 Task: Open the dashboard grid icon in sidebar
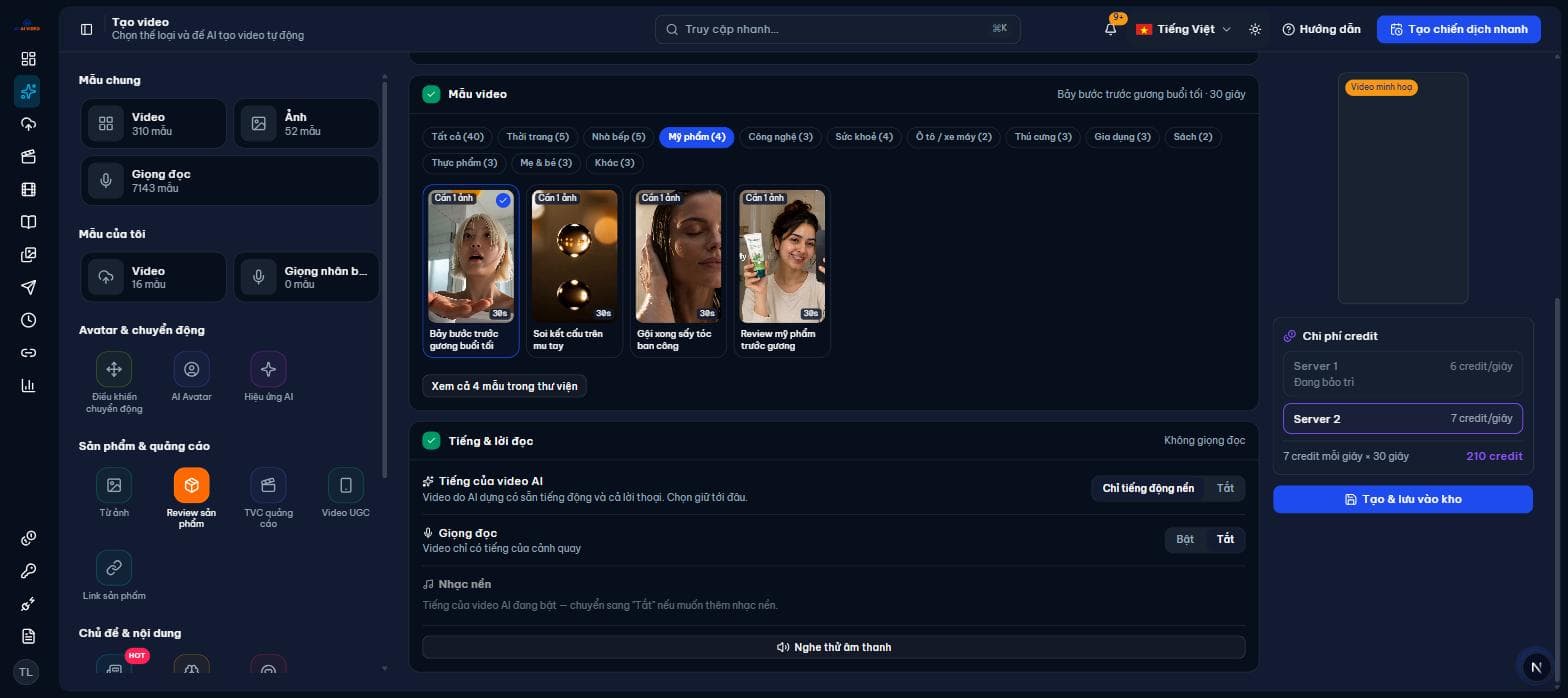(28, 59)
